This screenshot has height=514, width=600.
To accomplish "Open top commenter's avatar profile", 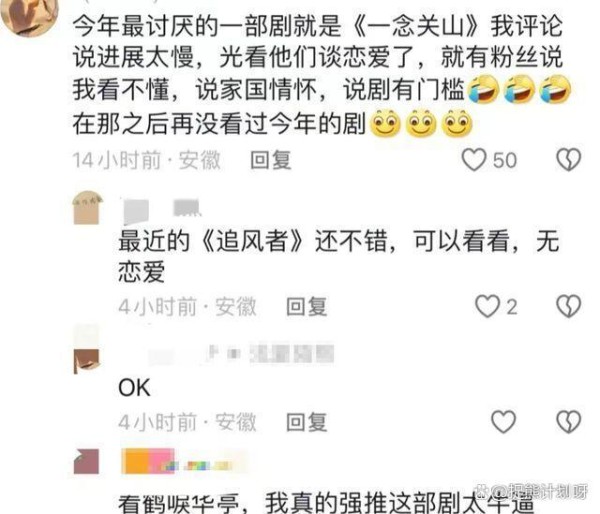I will pyautogui.click(x=29, y=16).
